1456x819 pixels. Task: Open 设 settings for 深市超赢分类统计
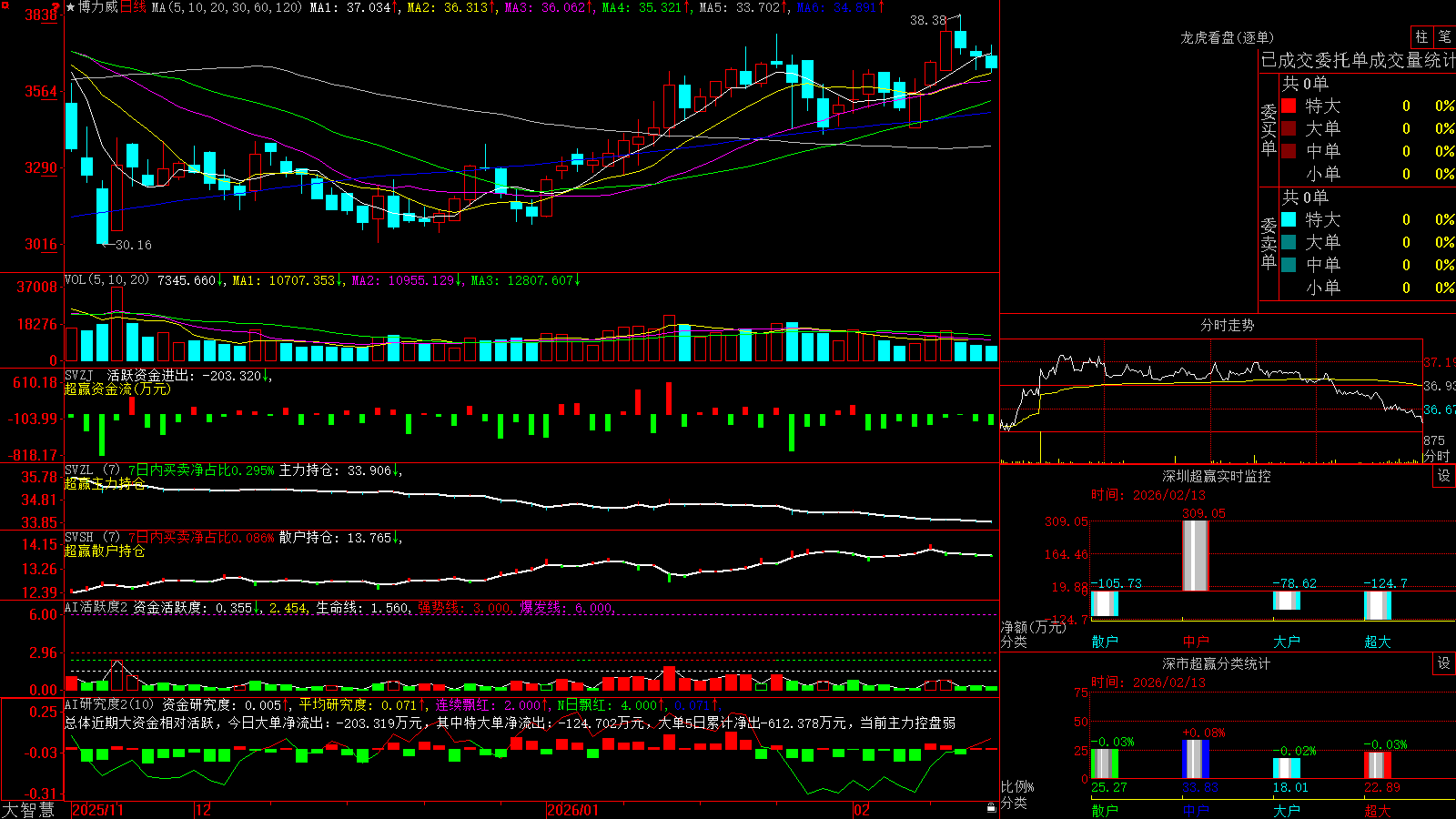[1444, 663]
